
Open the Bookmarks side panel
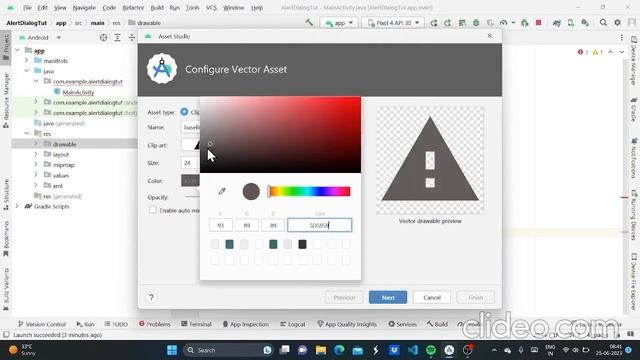pyautogui.click(x=6, y=239)
